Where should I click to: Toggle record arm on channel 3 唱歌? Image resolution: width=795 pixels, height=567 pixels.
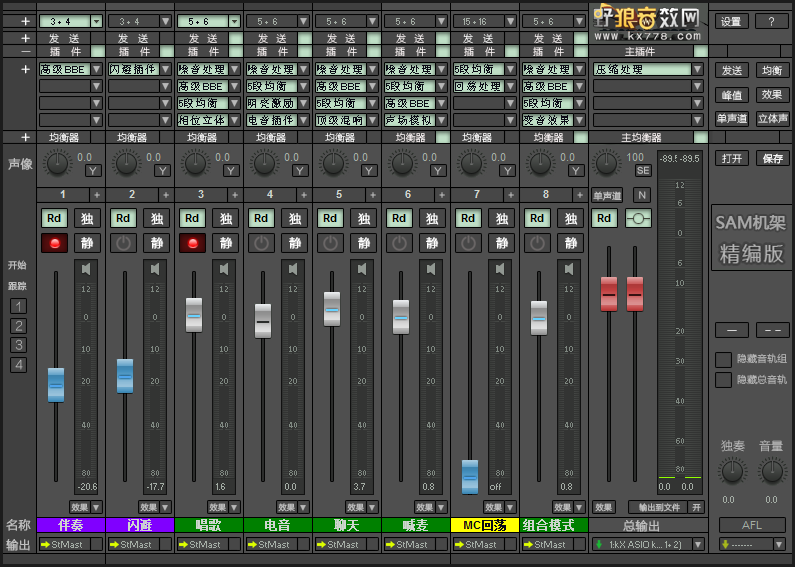(192, 243)
